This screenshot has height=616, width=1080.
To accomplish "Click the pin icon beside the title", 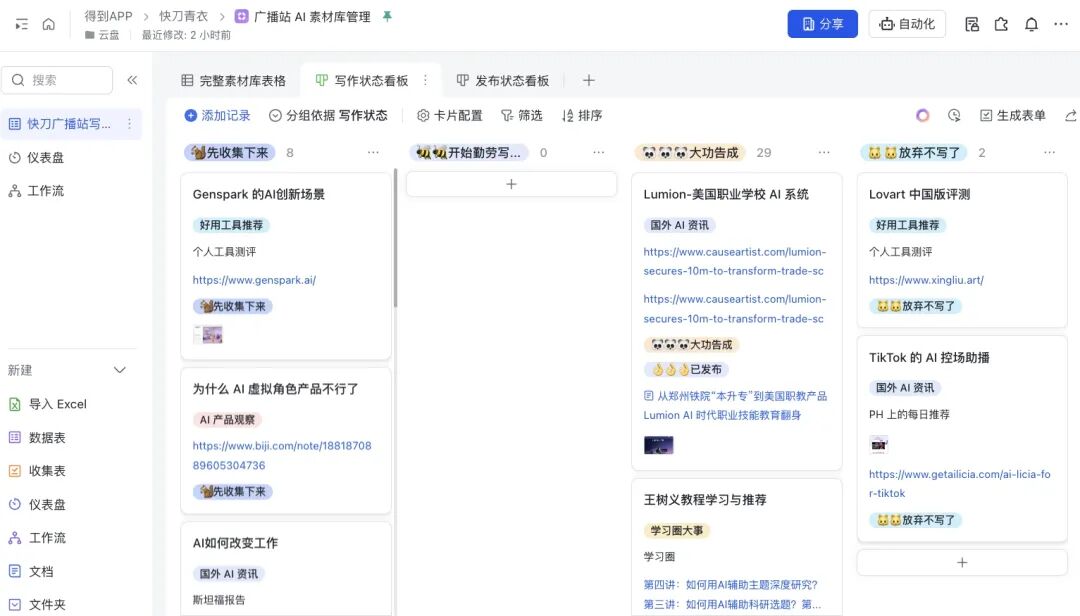I will pos(387,16).
